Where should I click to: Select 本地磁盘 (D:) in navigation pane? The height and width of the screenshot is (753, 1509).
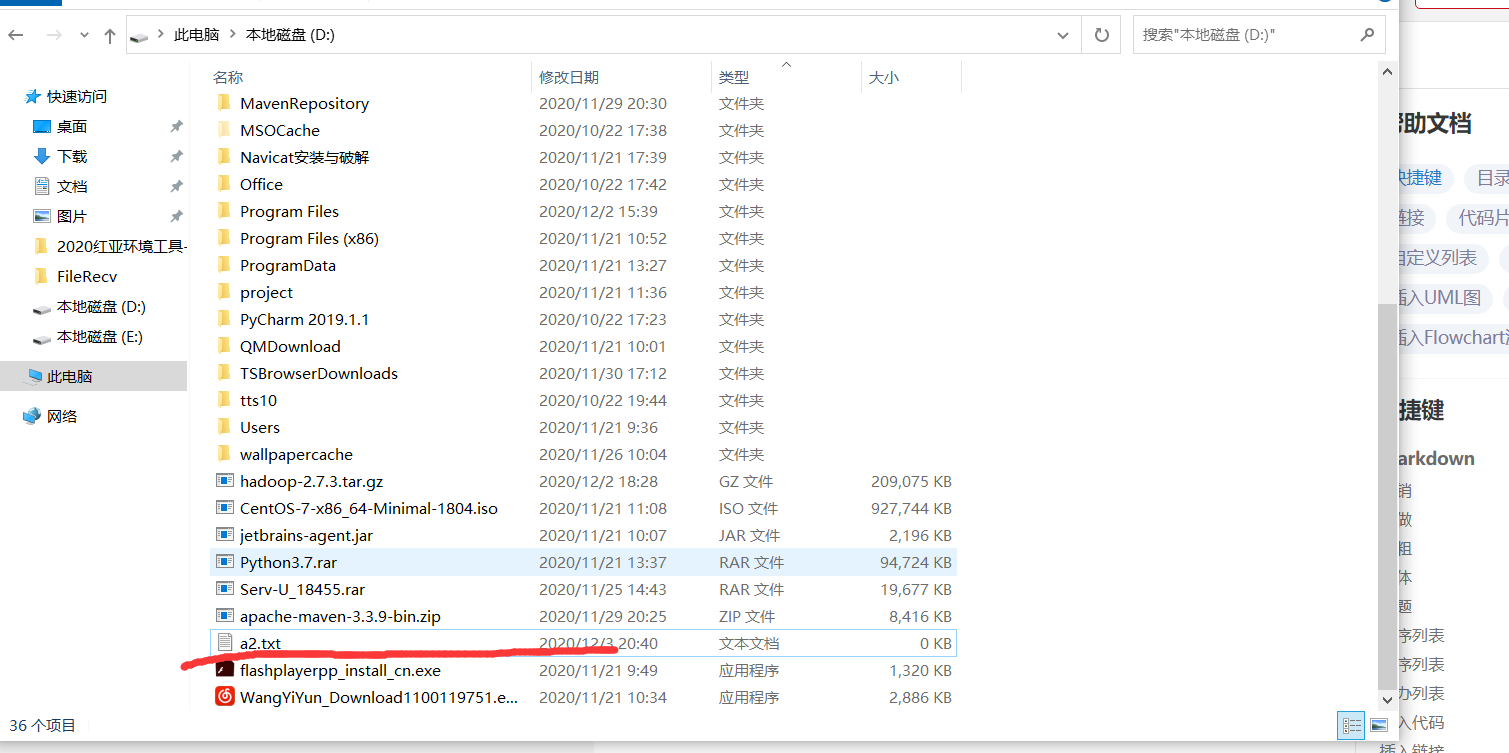pos(101,307)
